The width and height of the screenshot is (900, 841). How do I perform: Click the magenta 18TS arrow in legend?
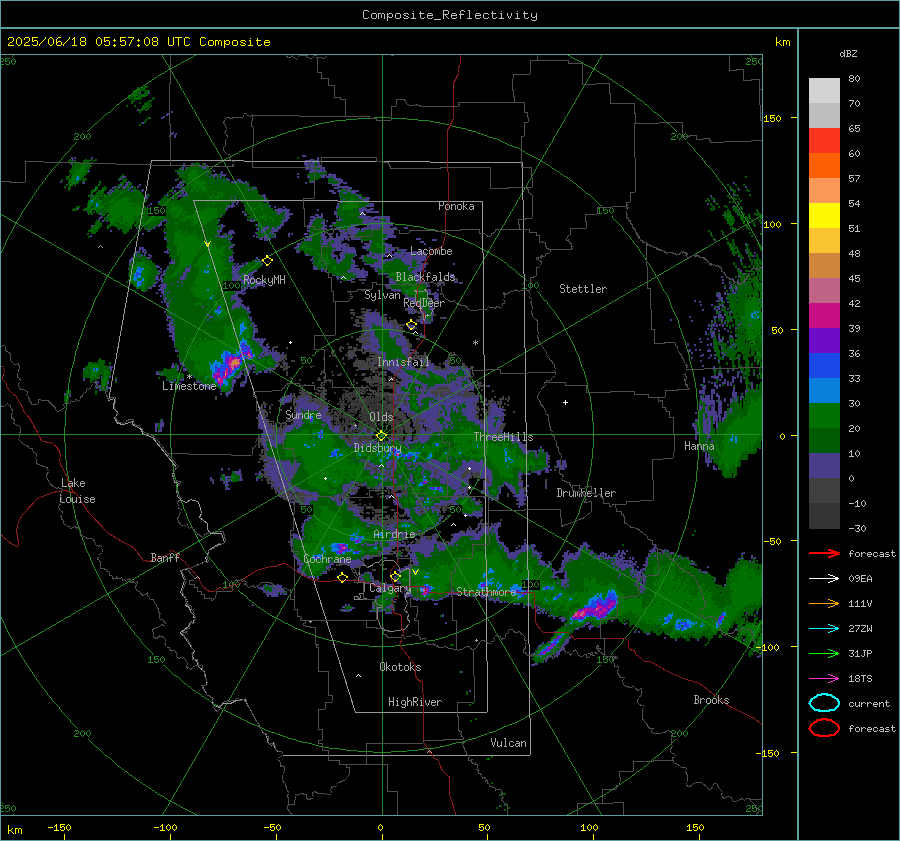coord(824,678)
